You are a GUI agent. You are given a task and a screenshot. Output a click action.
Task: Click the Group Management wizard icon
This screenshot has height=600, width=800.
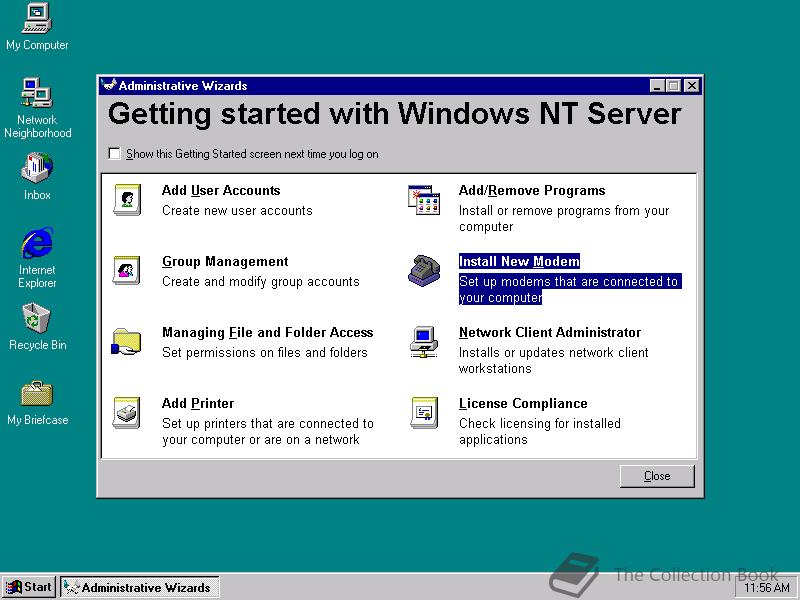pos(127,270)
